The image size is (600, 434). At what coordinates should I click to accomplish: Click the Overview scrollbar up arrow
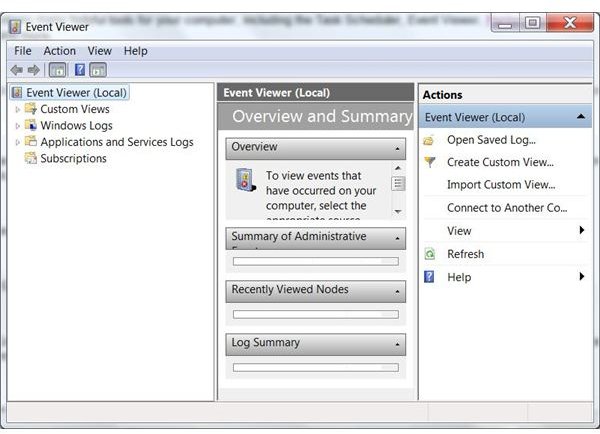pyautogui.click(x=398, y=168)
